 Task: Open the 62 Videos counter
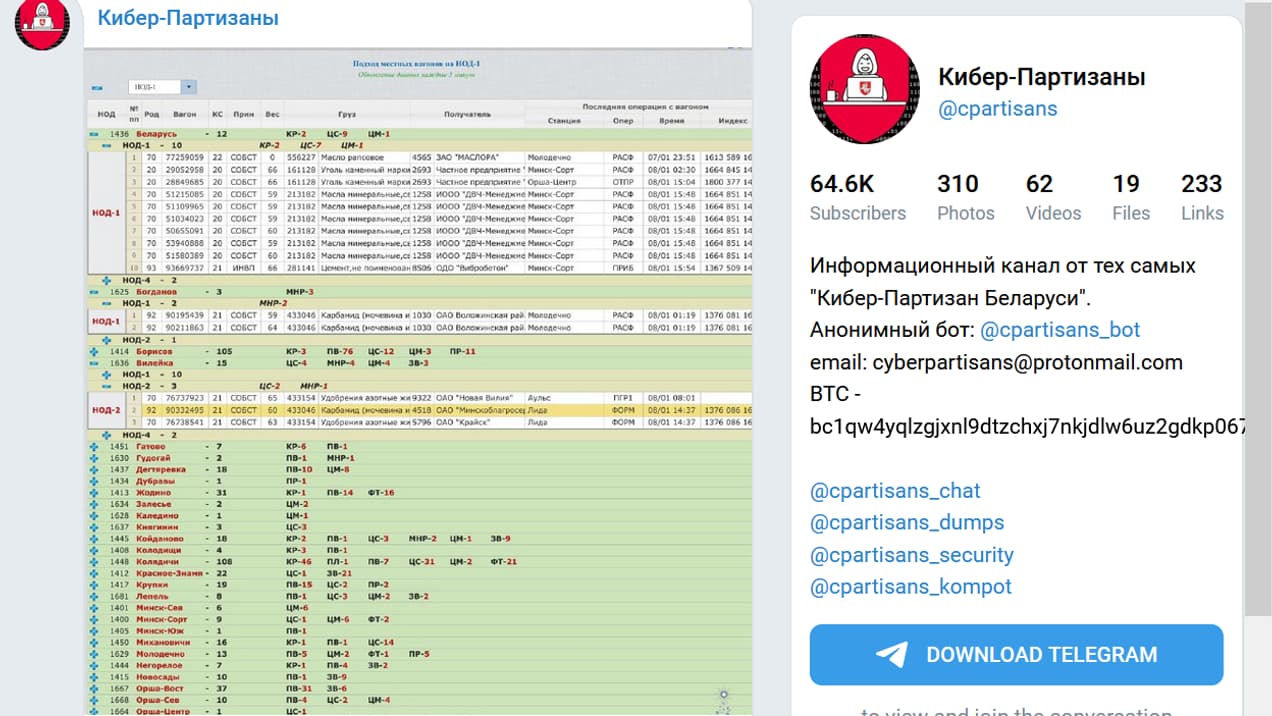pos(1053,197)
